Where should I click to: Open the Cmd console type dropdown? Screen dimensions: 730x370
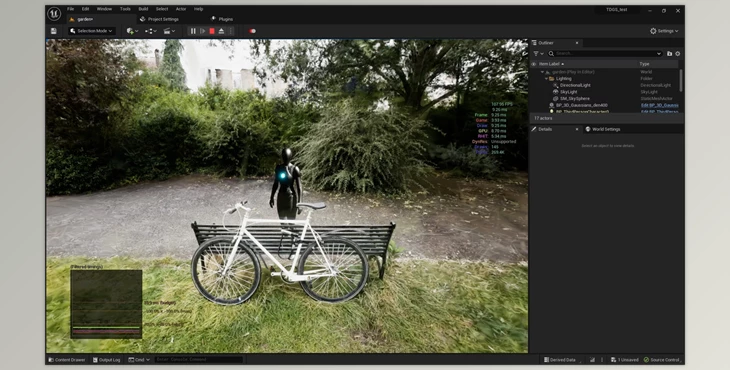click(139, 360)
